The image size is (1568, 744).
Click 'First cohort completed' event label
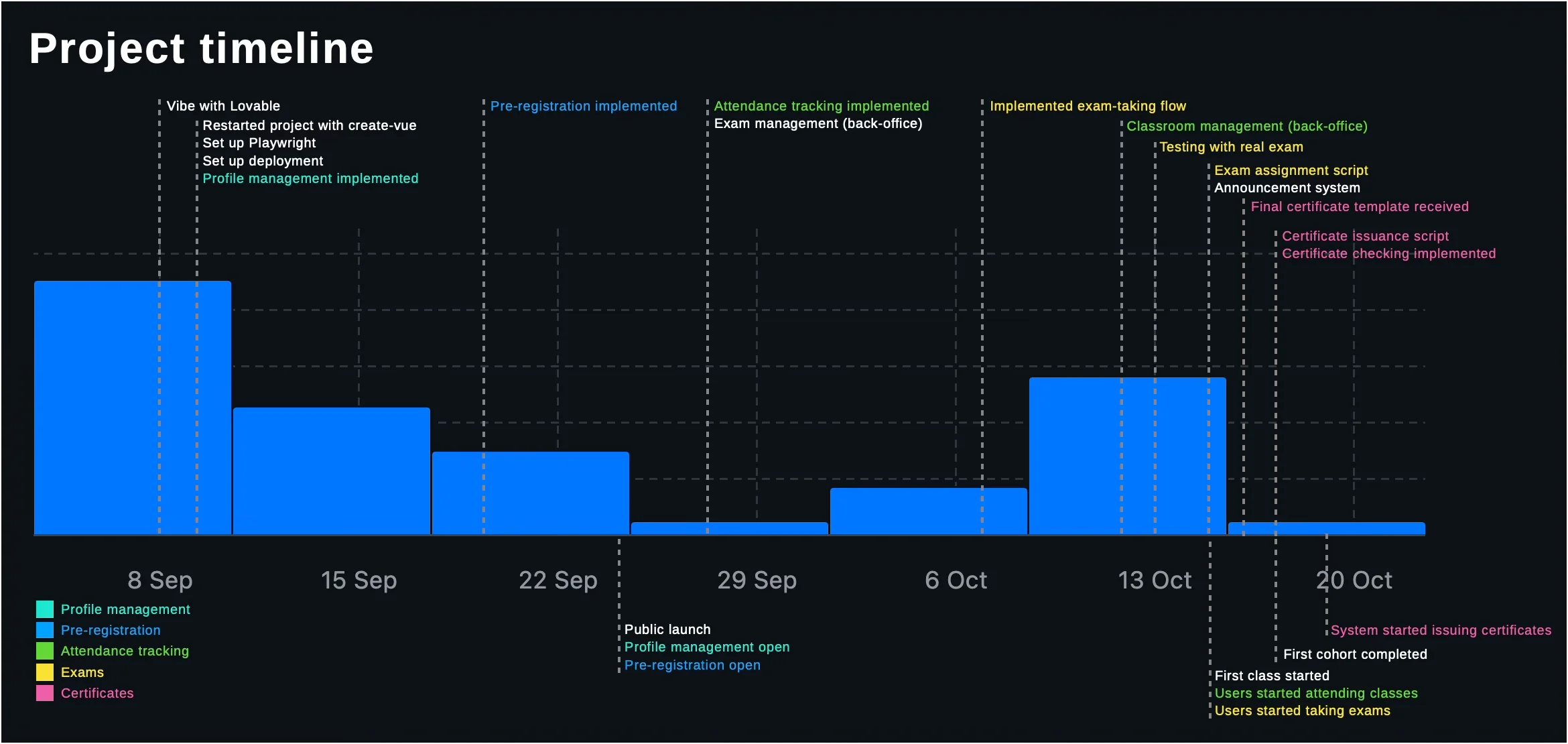point(1355,654)
